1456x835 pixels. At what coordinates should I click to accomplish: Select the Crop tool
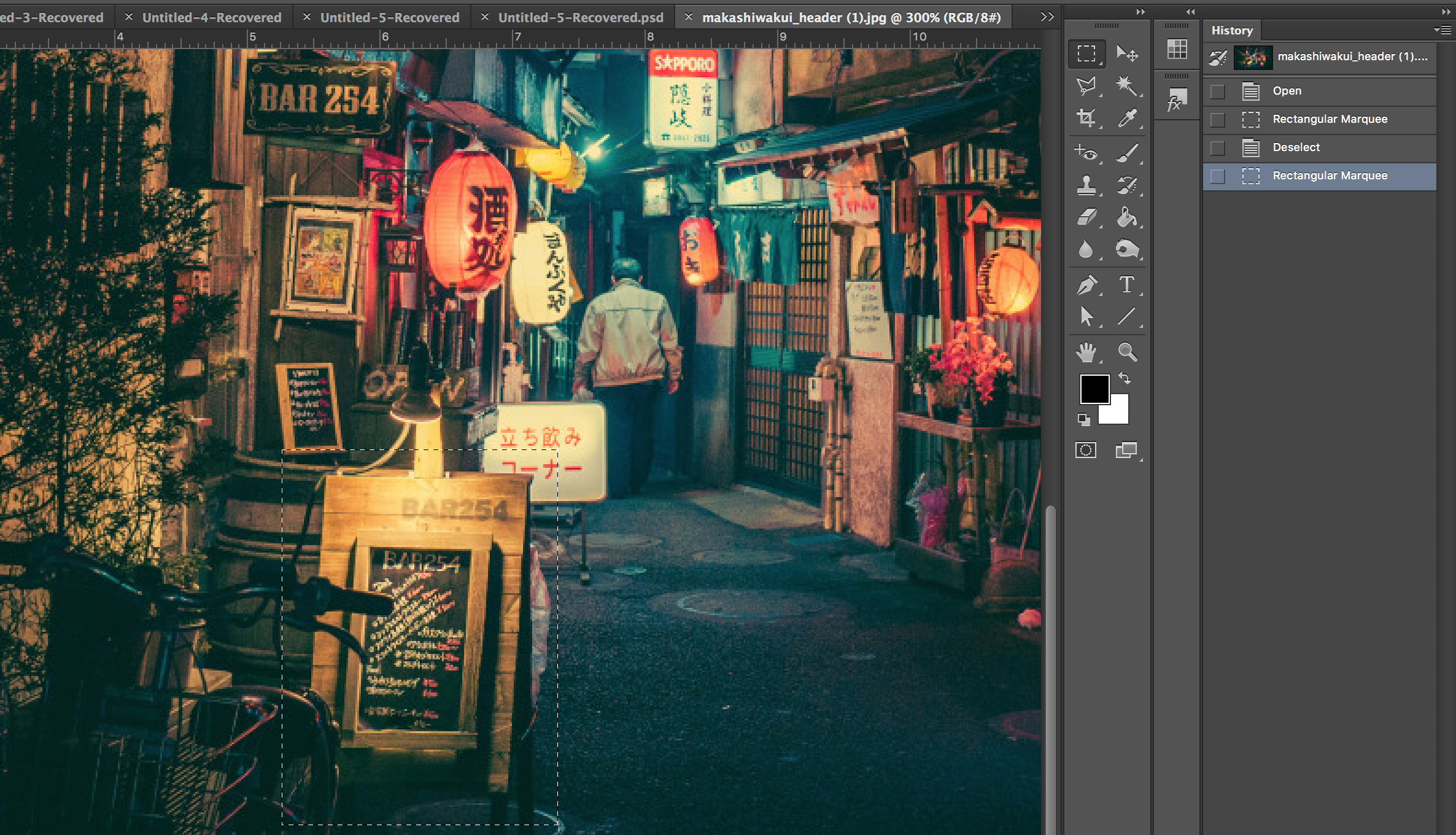click(x=1086, y=118)
